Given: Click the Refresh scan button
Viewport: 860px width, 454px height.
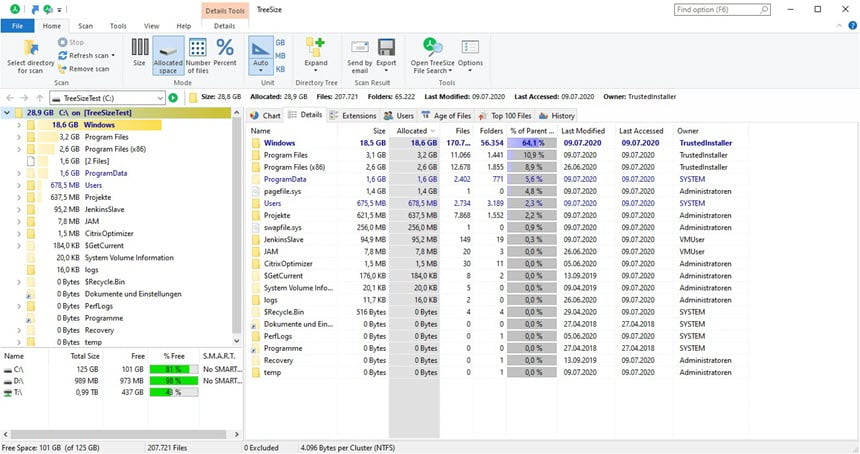Looking at the screenshot, I should click(x=87, y=55).
